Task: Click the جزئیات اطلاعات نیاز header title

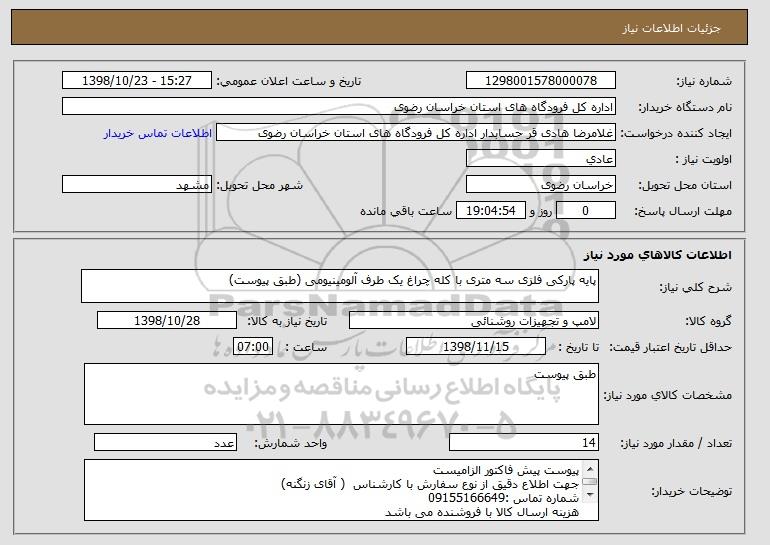Action: pos(671,28)
